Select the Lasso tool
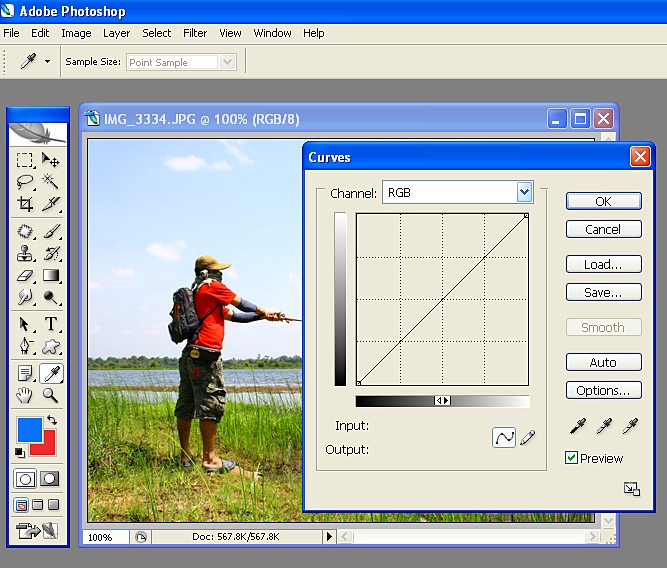667x568 pixels. (25, 182)
